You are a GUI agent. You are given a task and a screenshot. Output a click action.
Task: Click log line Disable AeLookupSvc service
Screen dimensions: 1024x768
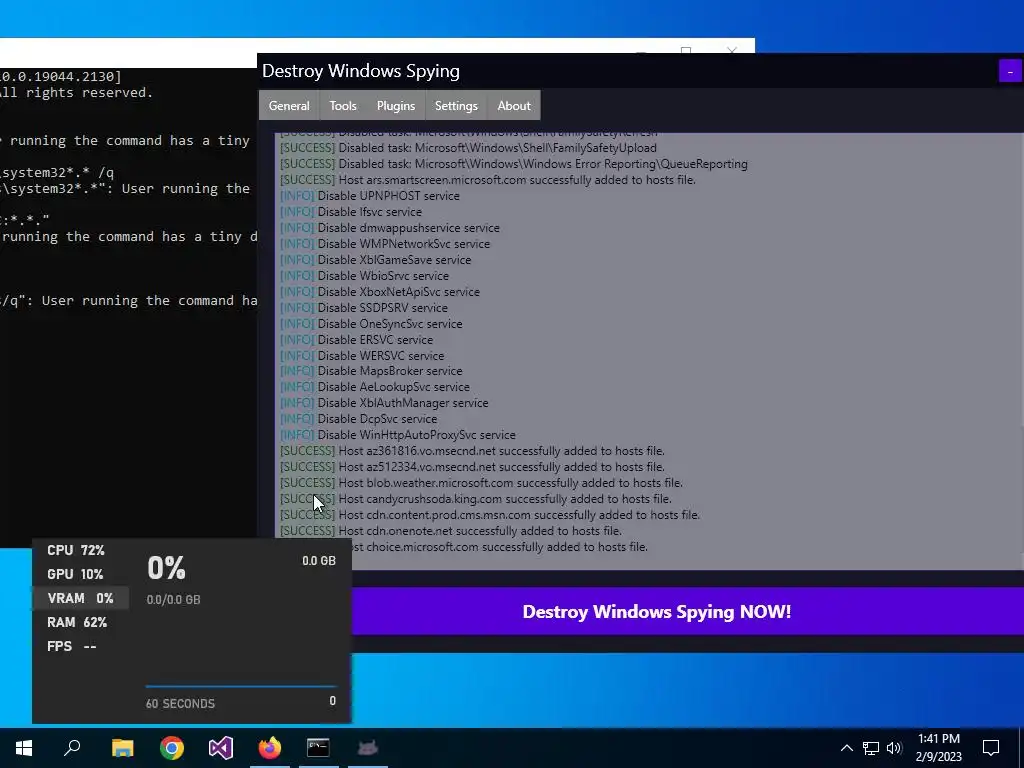click(375, 387)
